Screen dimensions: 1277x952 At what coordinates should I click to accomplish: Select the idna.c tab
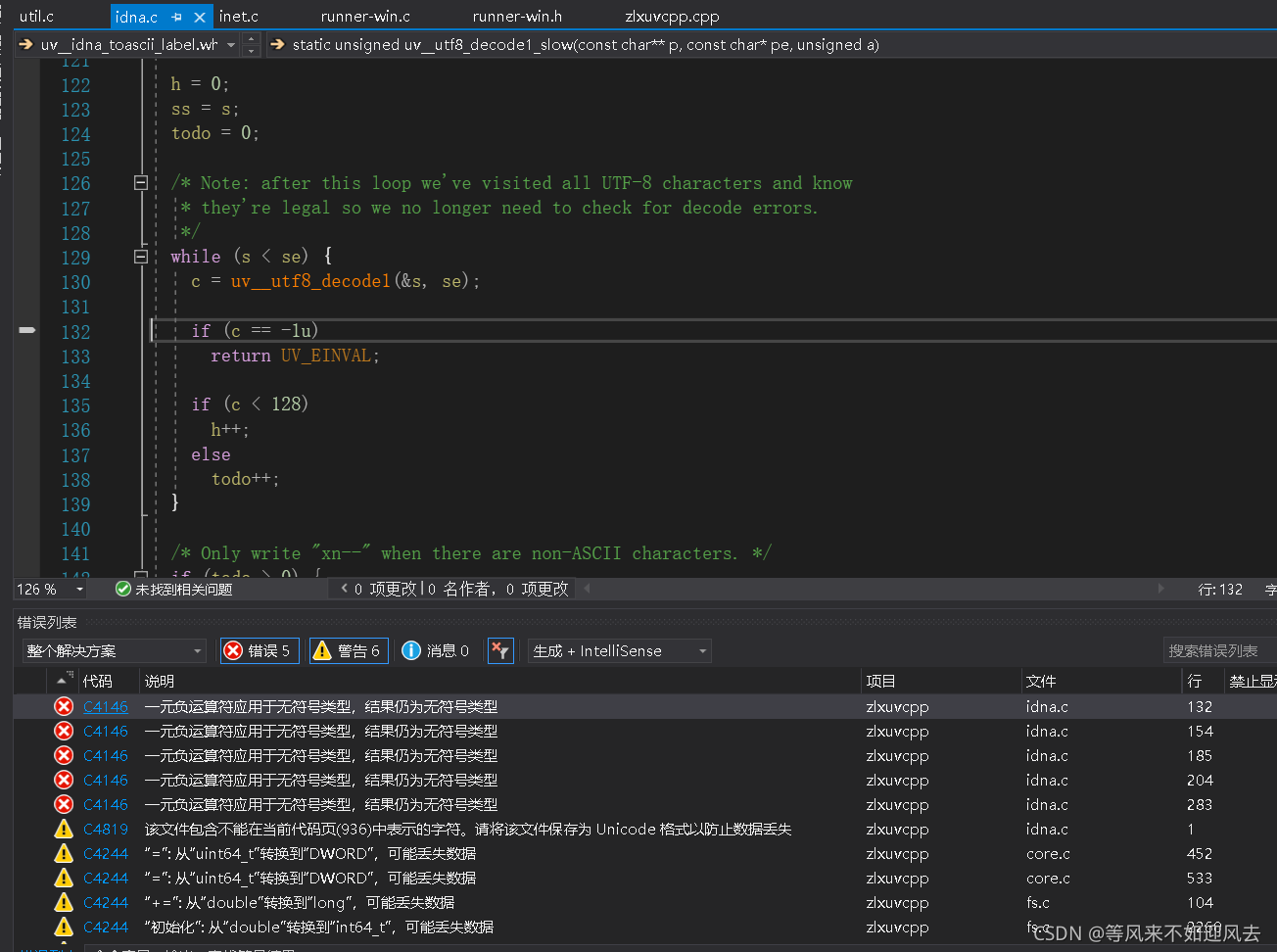(136, 17)
